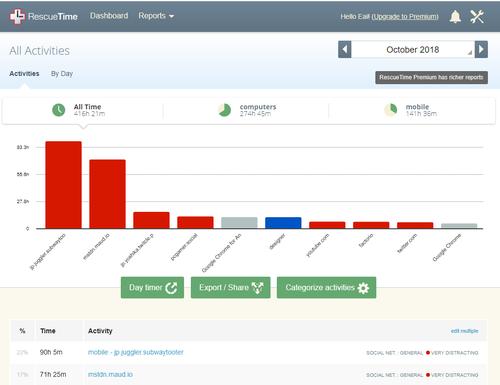Viewport: 500px width, 385px height.
Task: Click RescueTime Premium has richer reports button
Action: tap(431, 77)
